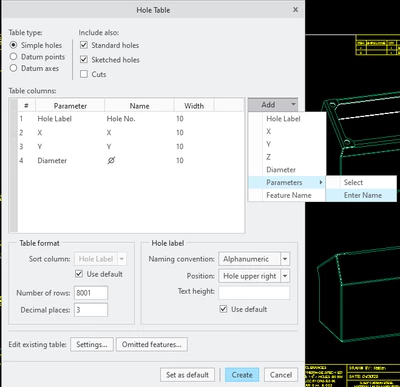Click Enter Name in Parameters submenu
The image size is (400, 387).
click(x=363, y=195)
